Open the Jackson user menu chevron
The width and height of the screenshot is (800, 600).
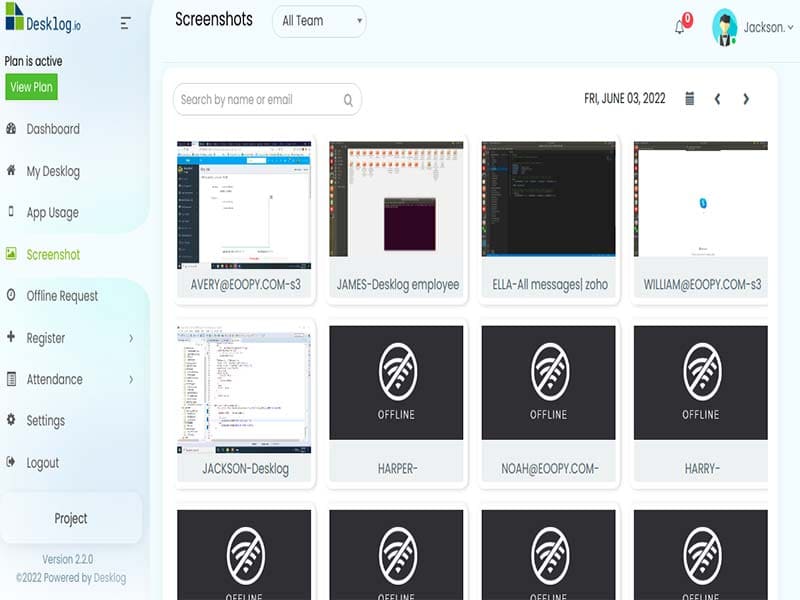click(x=790, y=28)
